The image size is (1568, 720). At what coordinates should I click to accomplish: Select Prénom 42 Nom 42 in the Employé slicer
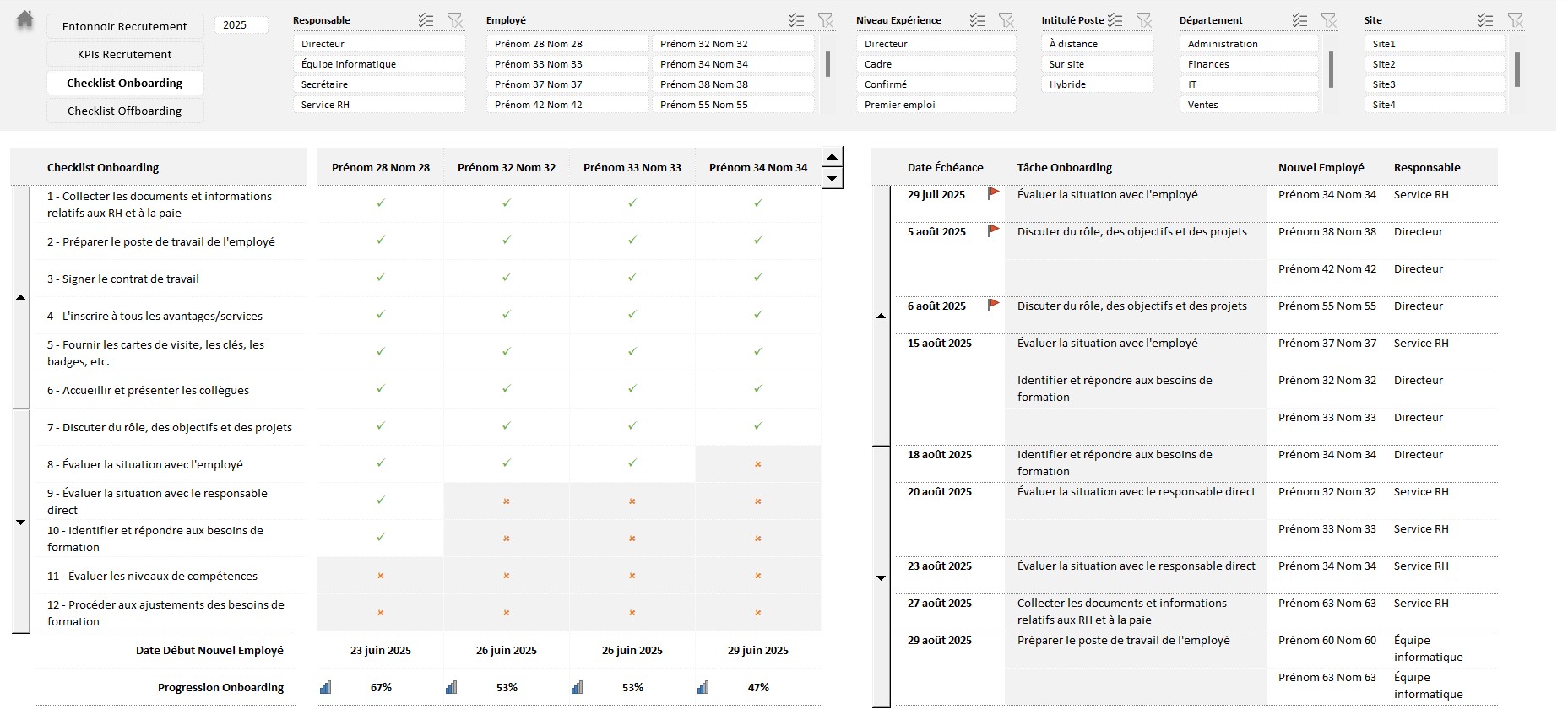(x=567, y=105)
